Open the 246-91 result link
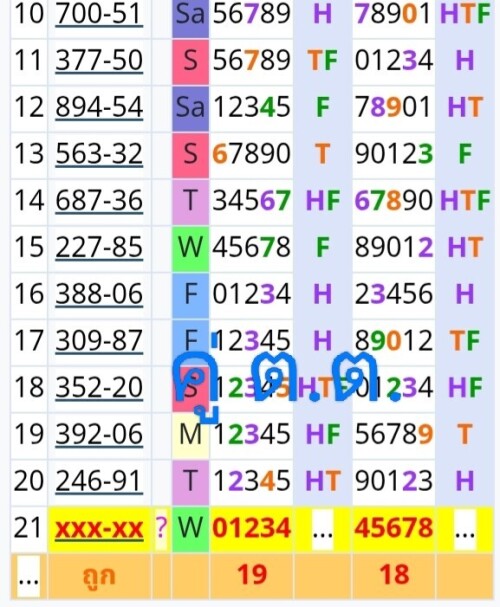Screen dimensions: 500x607 tap(99, 481)
